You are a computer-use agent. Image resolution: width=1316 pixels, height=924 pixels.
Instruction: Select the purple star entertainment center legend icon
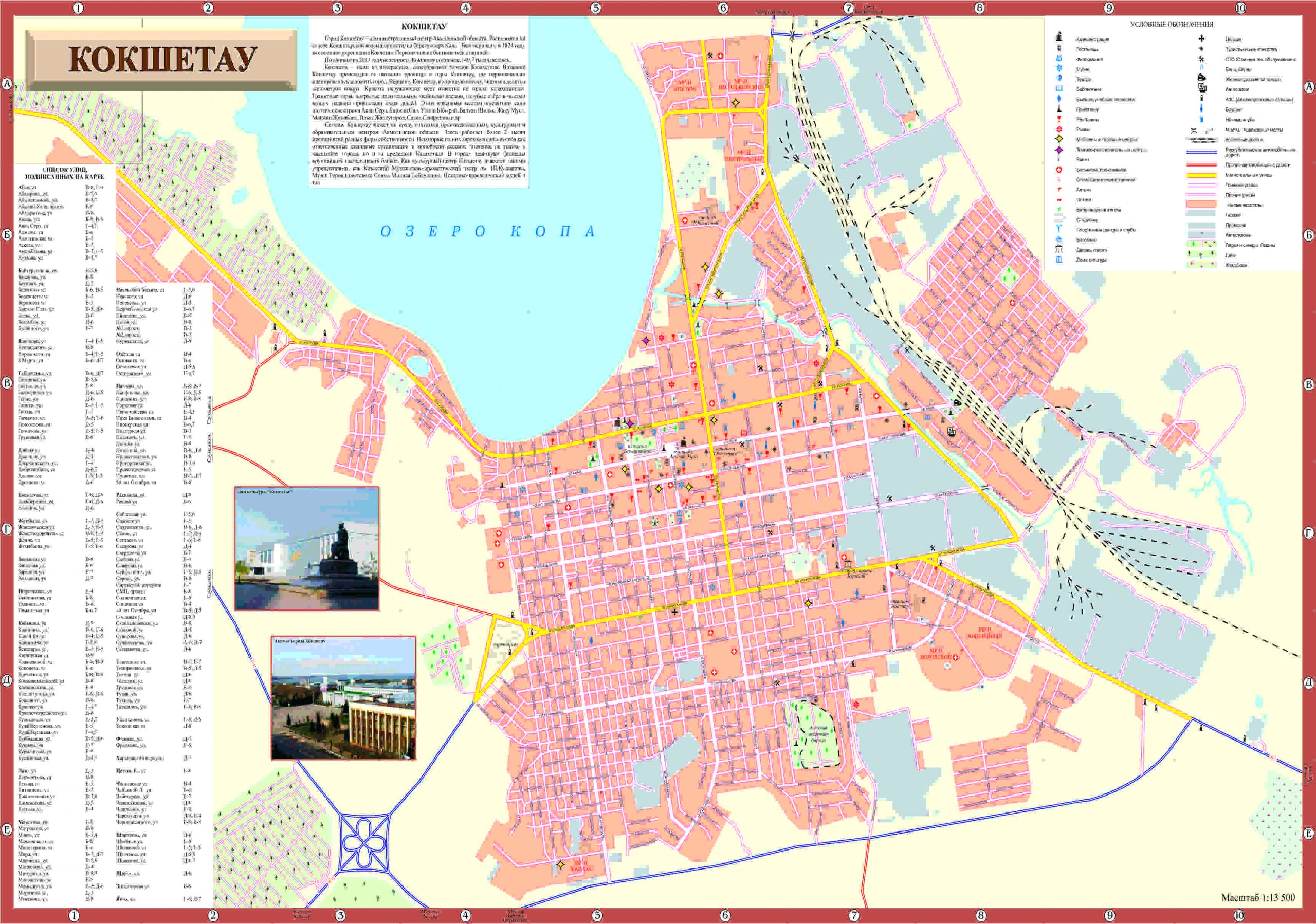(1059, 150)
